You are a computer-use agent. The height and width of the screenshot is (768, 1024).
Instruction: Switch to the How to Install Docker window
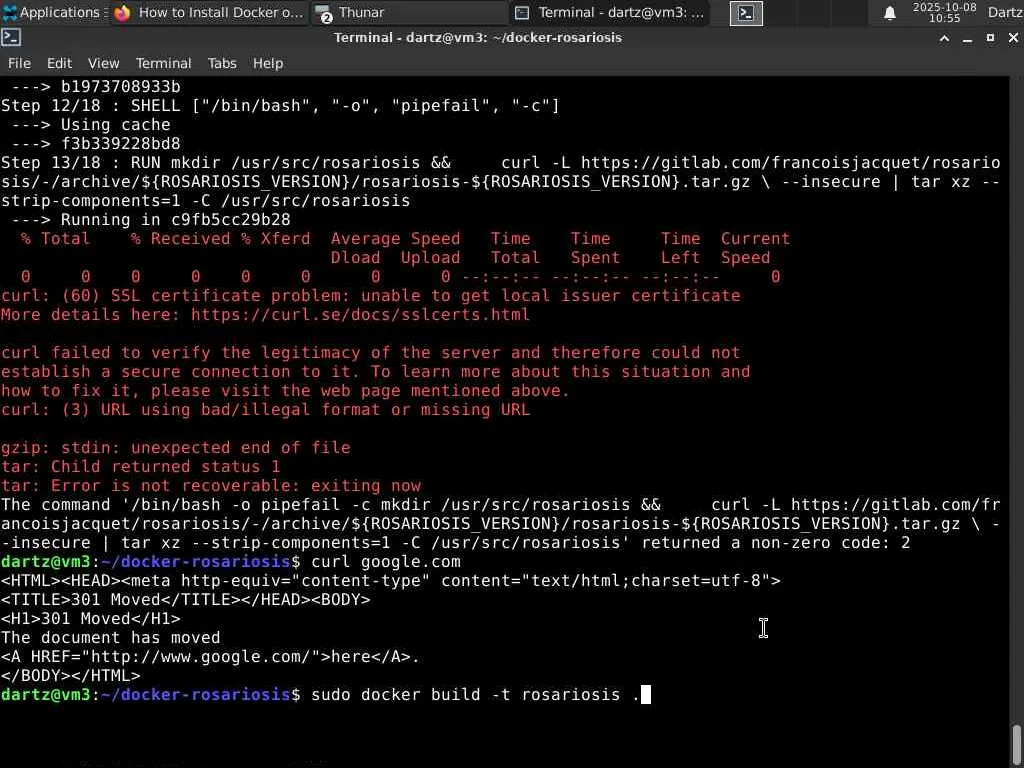pyautogui.click(x=210, y=12)
